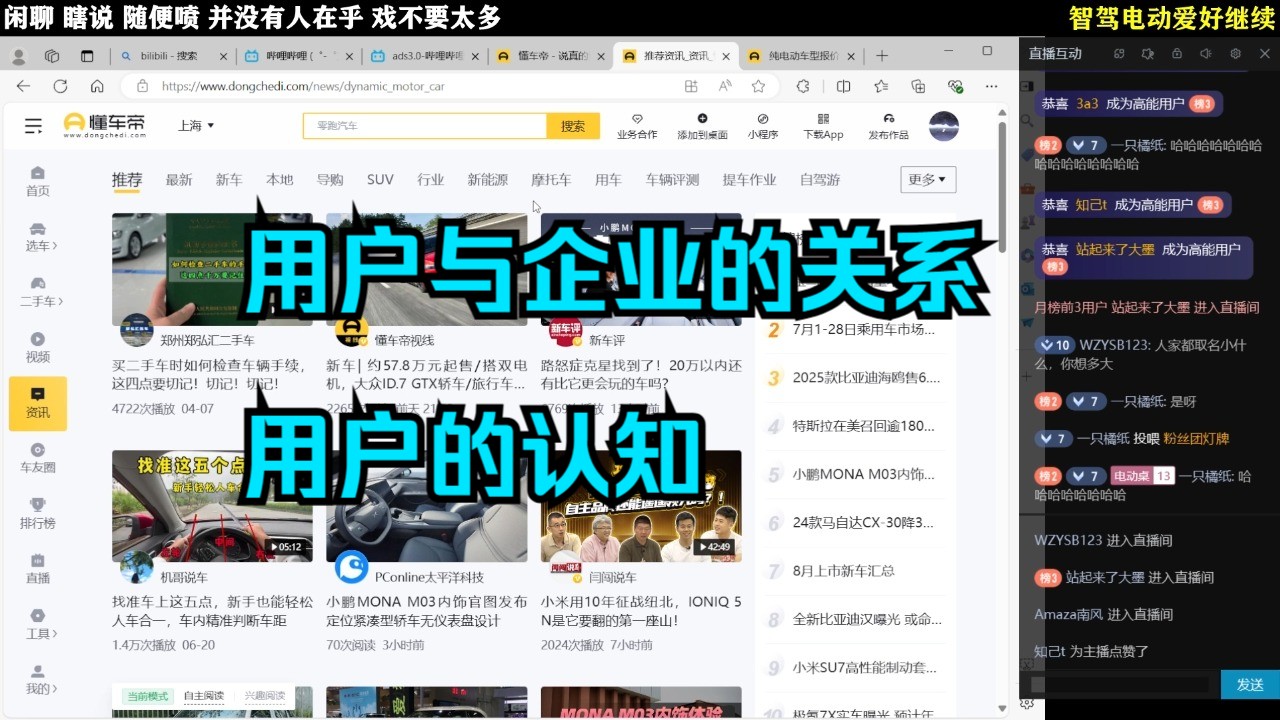
Task: Select 自主阅读 reading mode
Action: coord(205,696)
